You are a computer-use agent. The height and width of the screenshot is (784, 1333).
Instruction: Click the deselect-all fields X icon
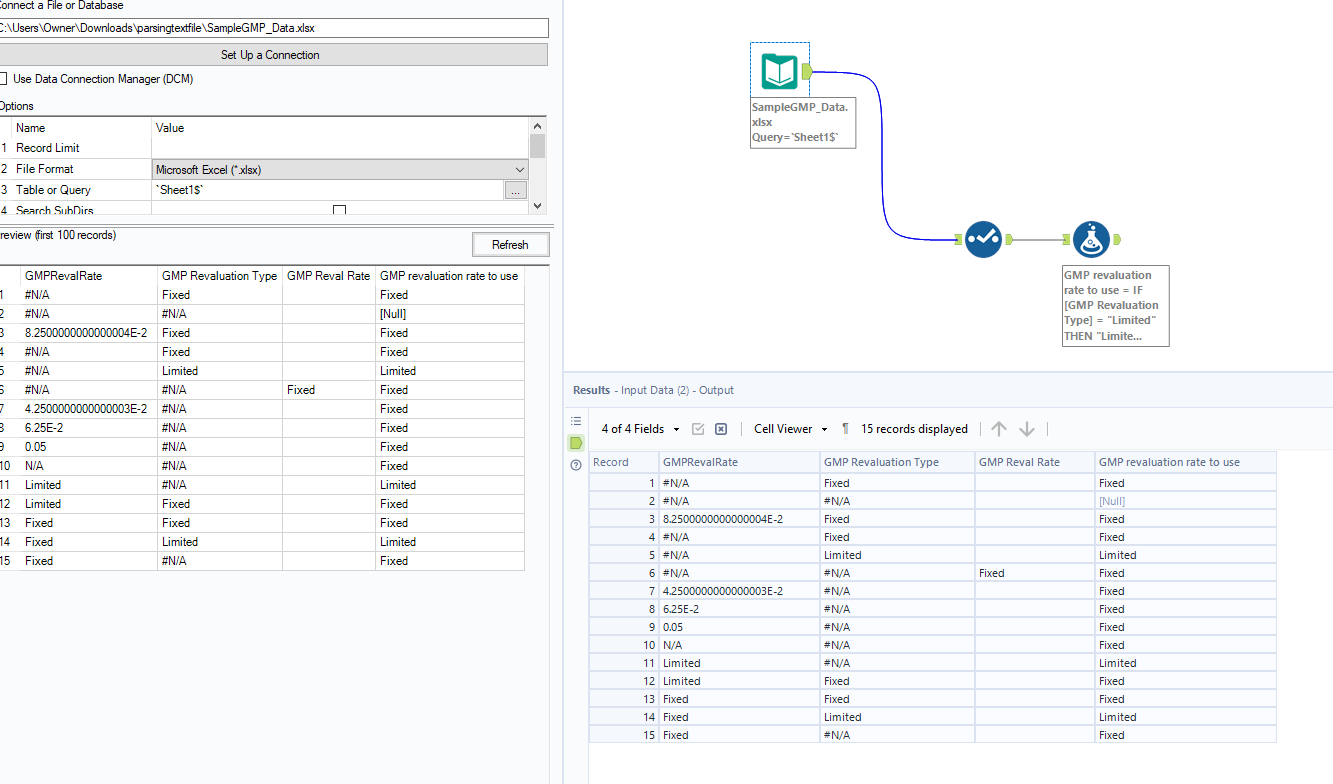point(721,428)
